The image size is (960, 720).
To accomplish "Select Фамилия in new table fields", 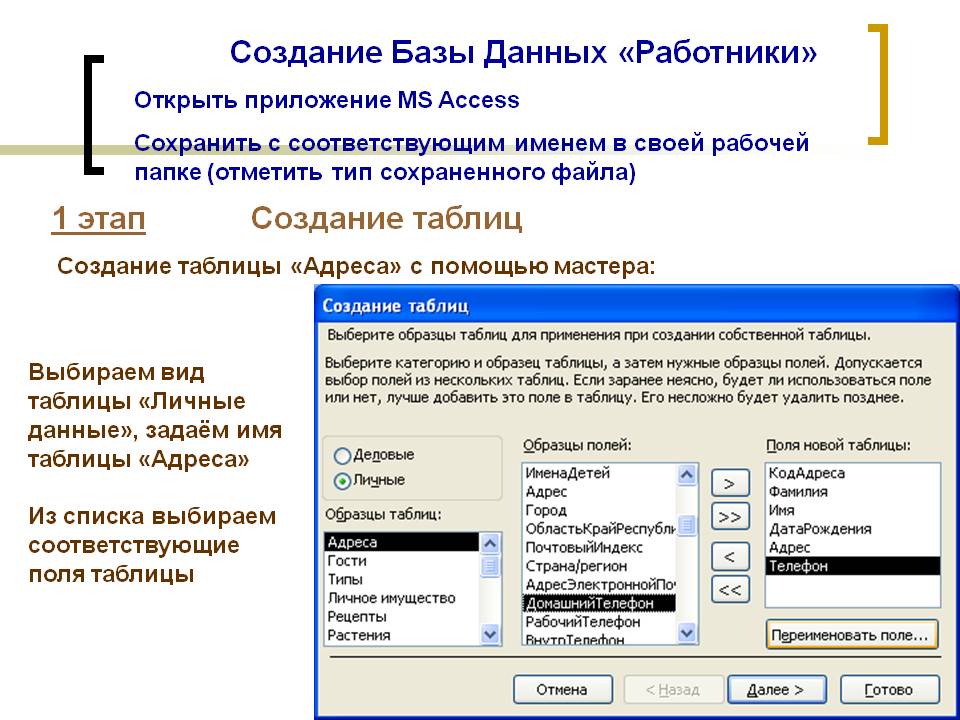I will (x=798, y=491).
